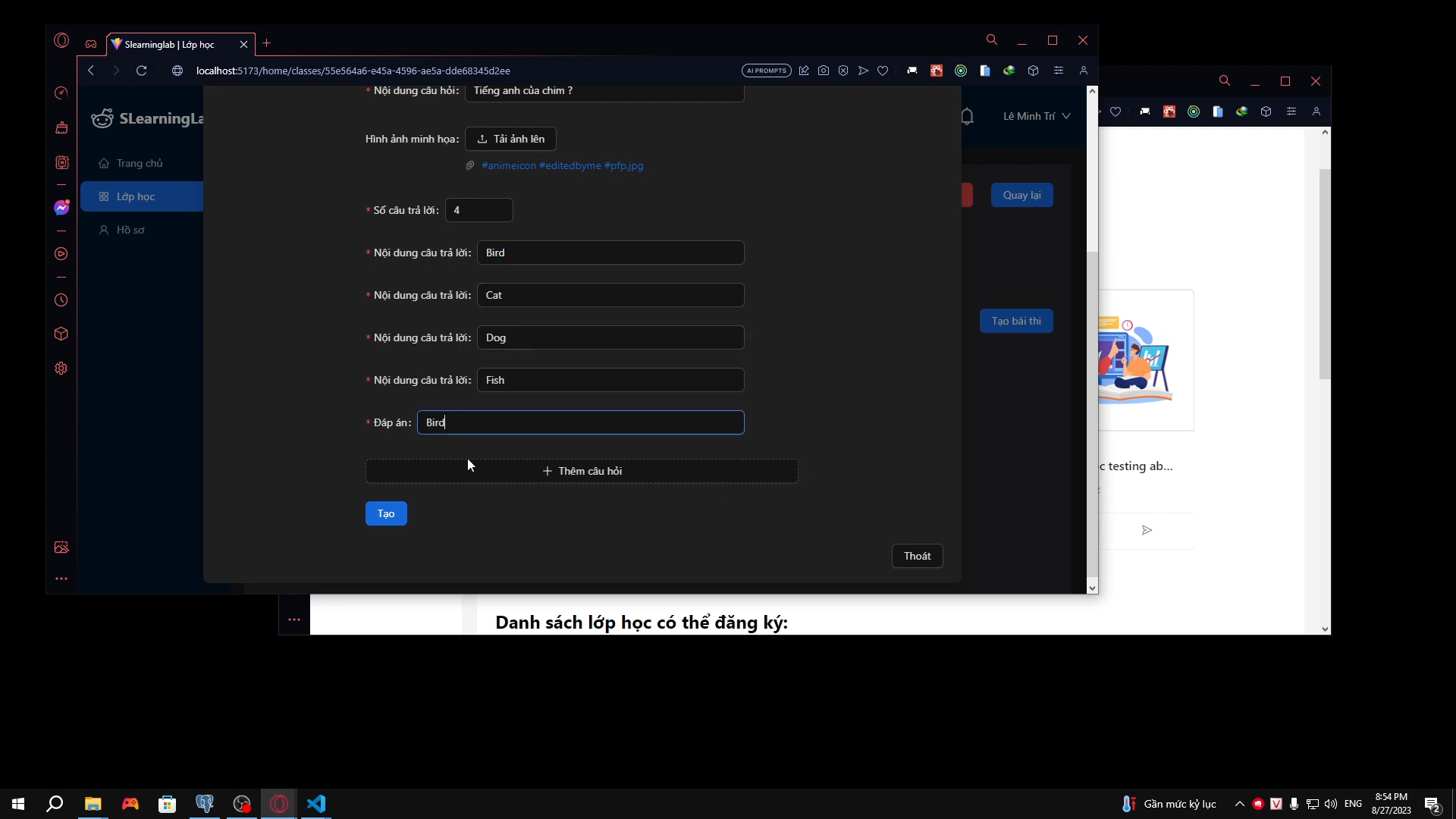This screenshot has height=819, width=1456.
Task: Open the Player from the sidebar
Action: coord(61,254)
